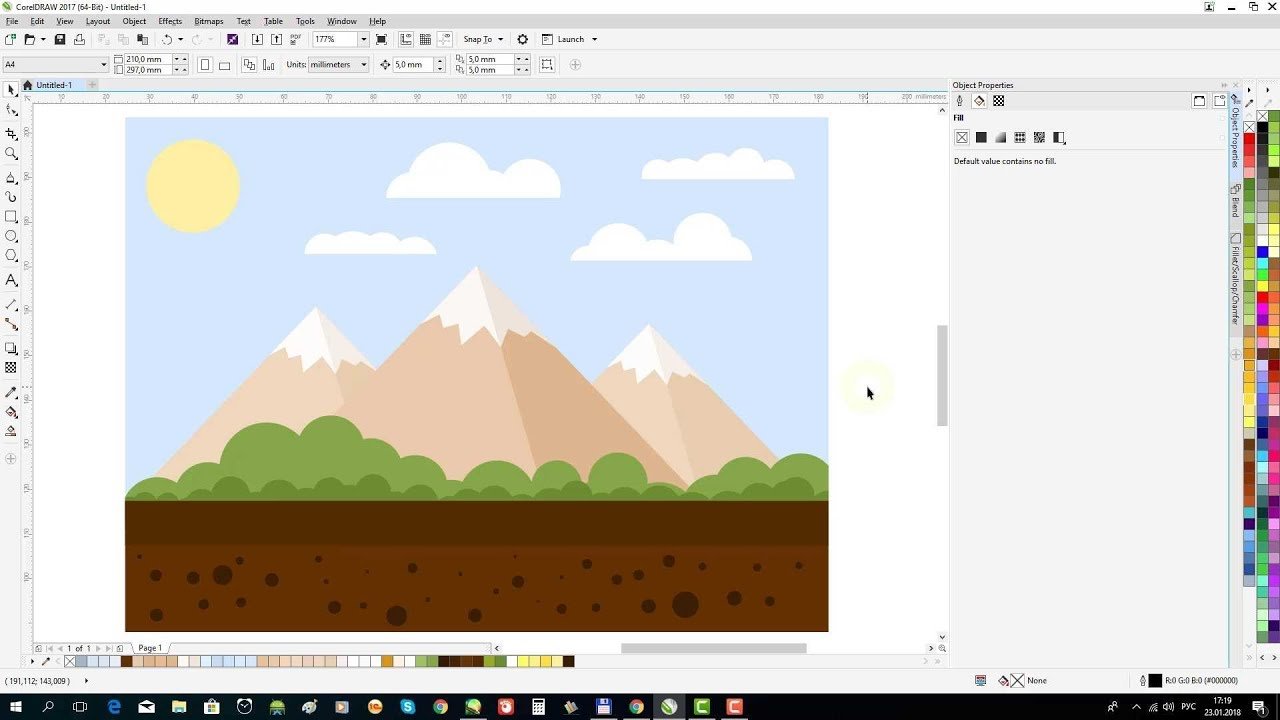Open the Effects menu
1280x720 pixels.
pyautogui.click(x=170, y=21)
